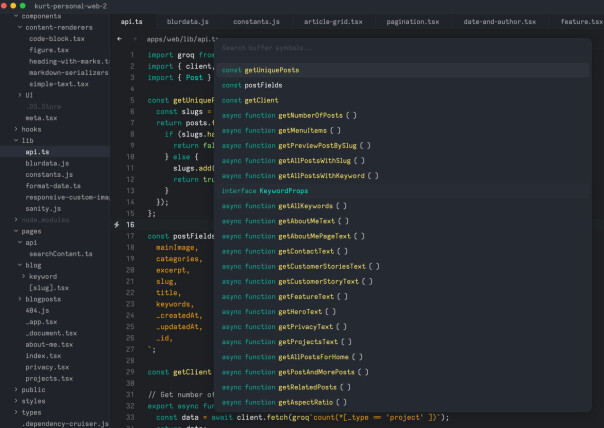
Task: Switch to the constants.js tab
Action: click(256, 22)
